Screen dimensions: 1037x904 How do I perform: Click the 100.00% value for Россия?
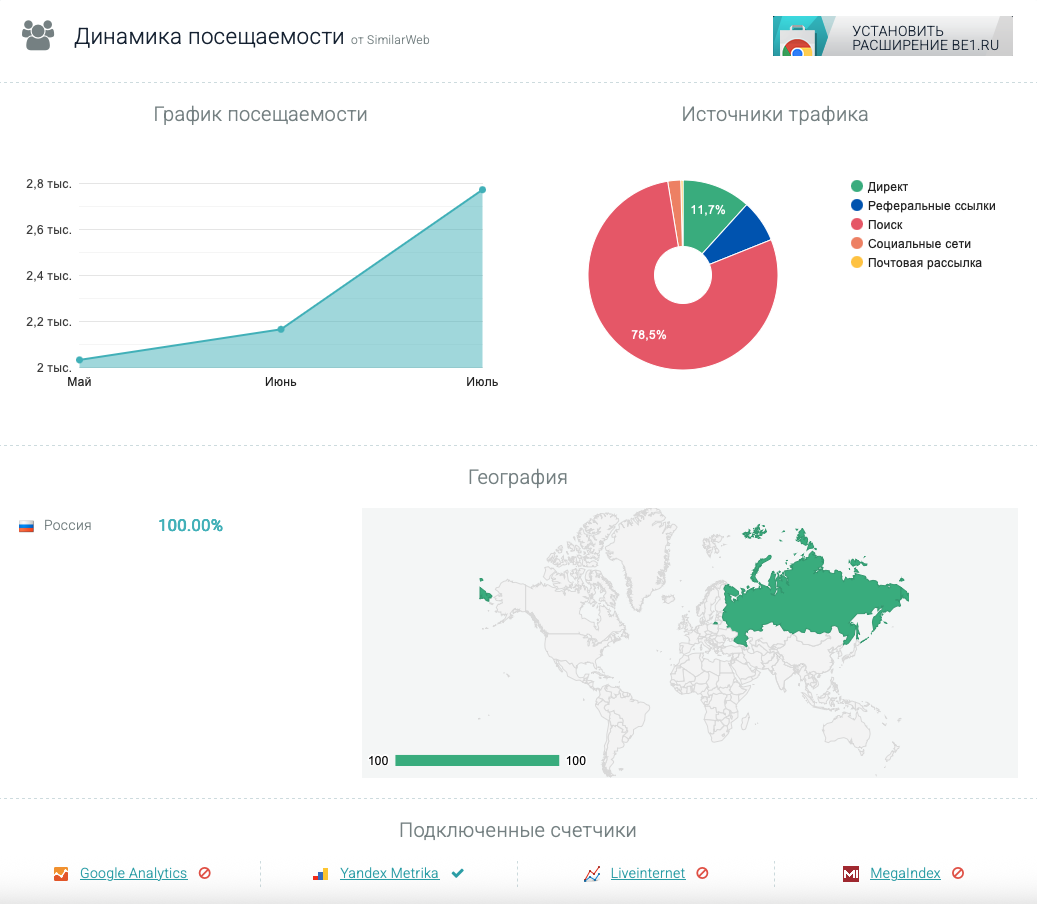point(190,526)
